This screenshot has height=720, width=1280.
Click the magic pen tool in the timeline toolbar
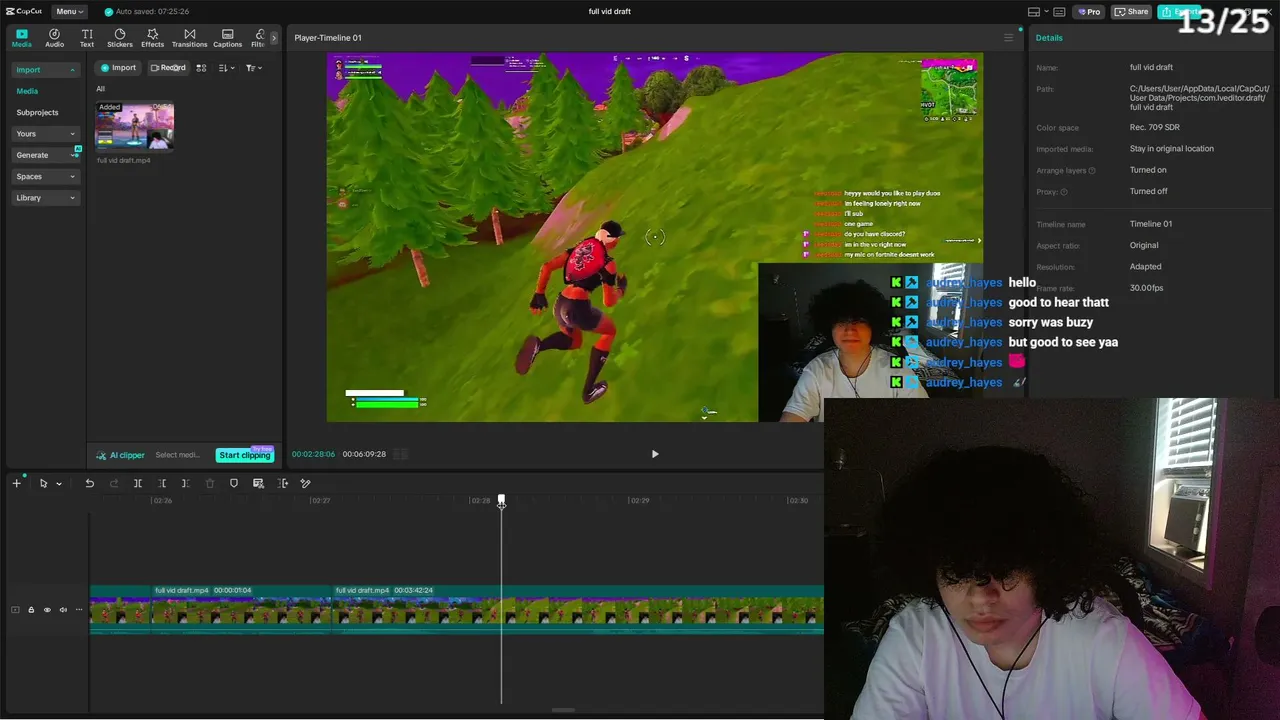pos(305,484)
